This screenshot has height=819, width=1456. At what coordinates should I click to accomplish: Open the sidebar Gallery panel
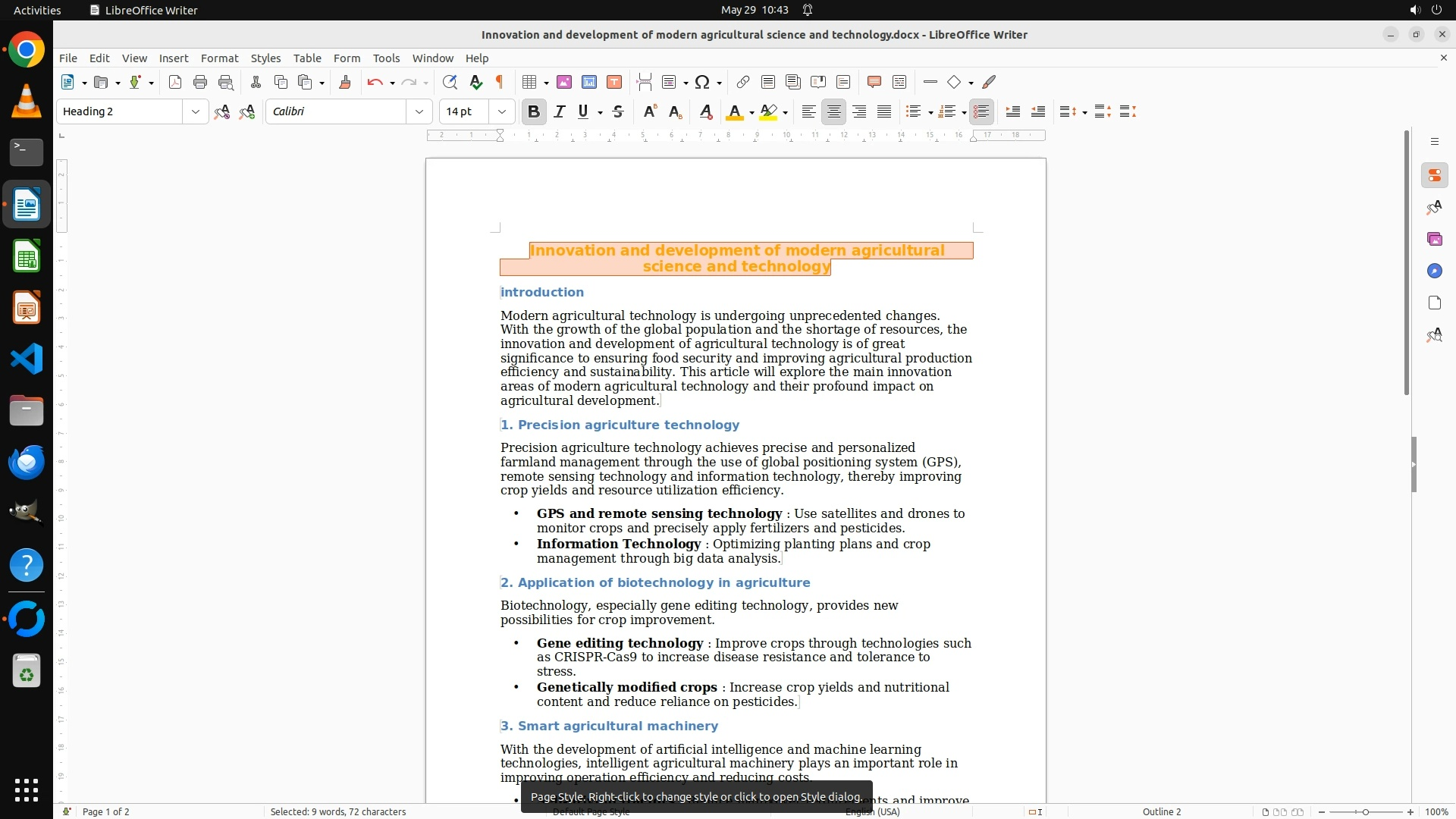pyautogui.click(x=1434, y=239)
